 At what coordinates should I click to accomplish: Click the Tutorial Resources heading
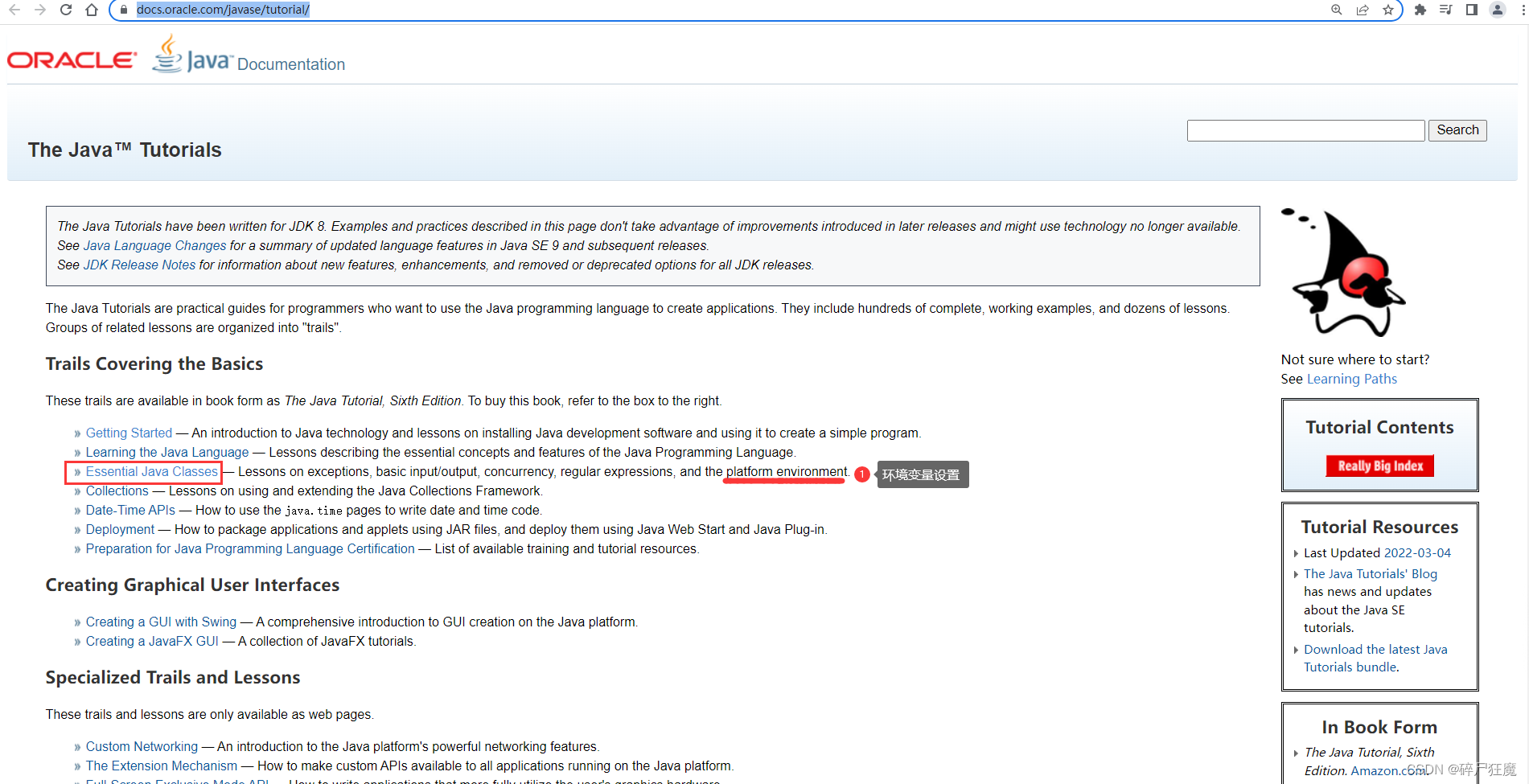click(1380, 527)
